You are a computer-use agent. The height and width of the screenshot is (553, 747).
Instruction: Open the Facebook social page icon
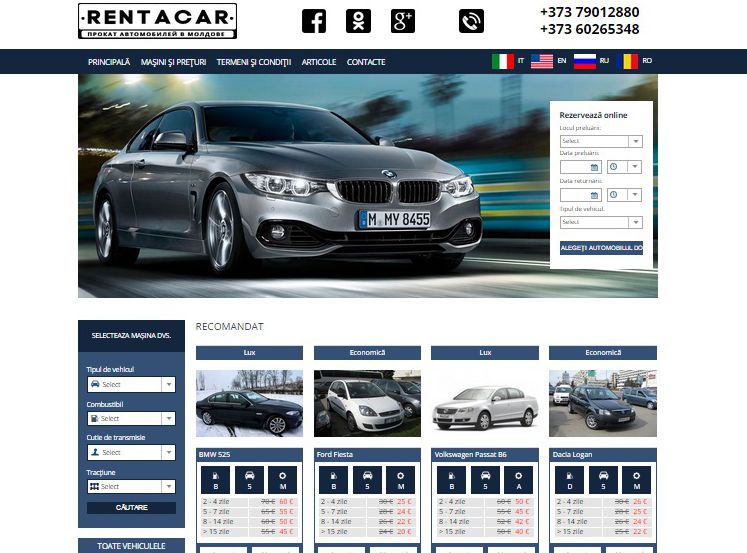tap(314, 21)
